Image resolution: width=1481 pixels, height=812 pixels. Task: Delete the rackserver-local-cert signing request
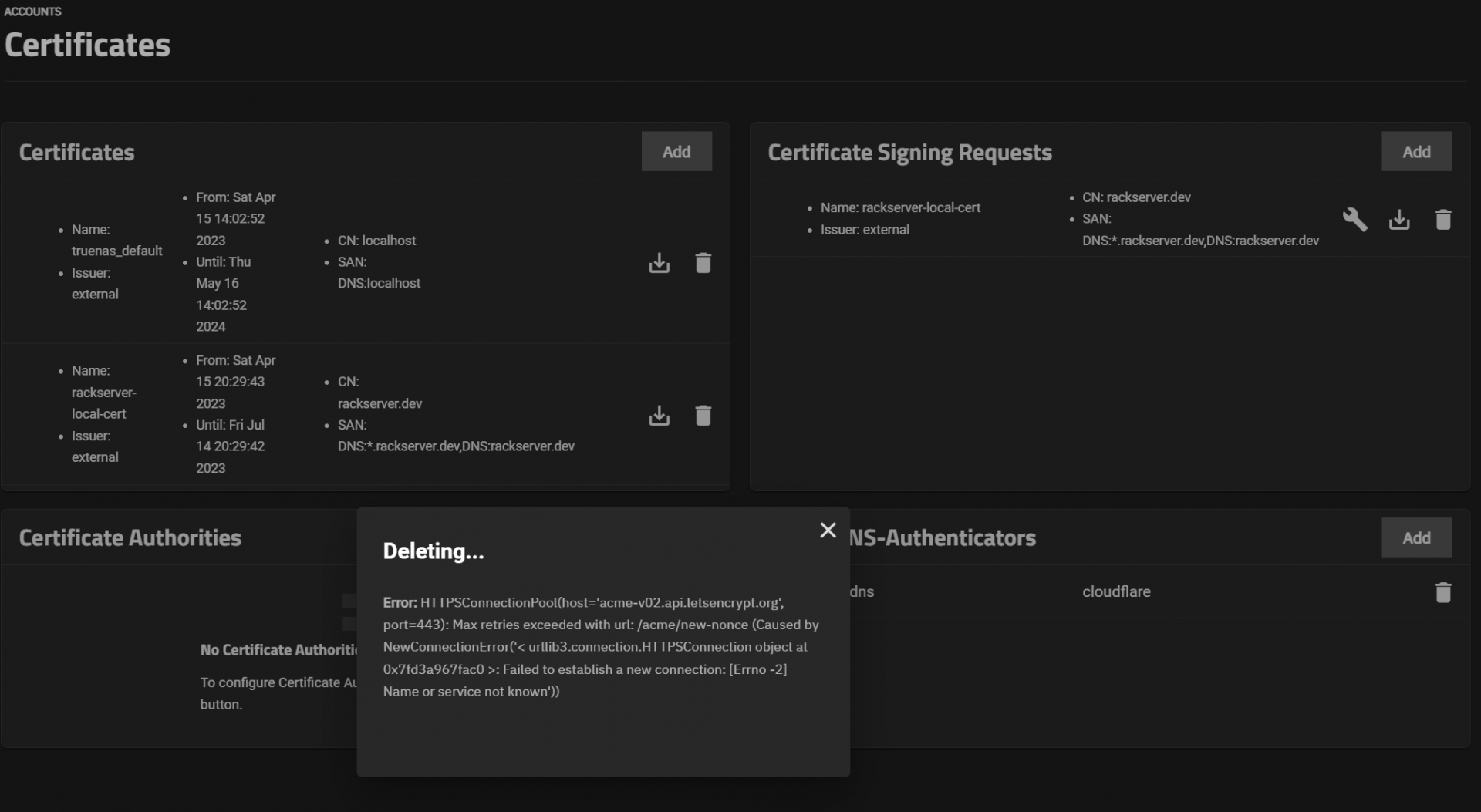[1443, 220]
